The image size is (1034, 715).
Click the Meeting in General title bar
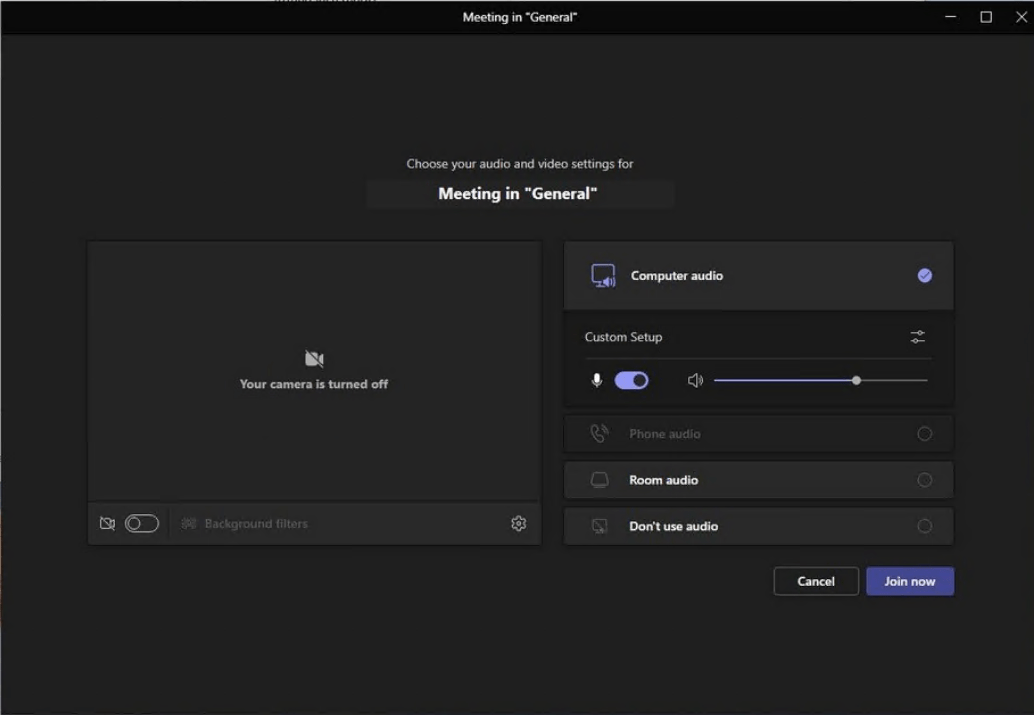click(x=517, y=17)
